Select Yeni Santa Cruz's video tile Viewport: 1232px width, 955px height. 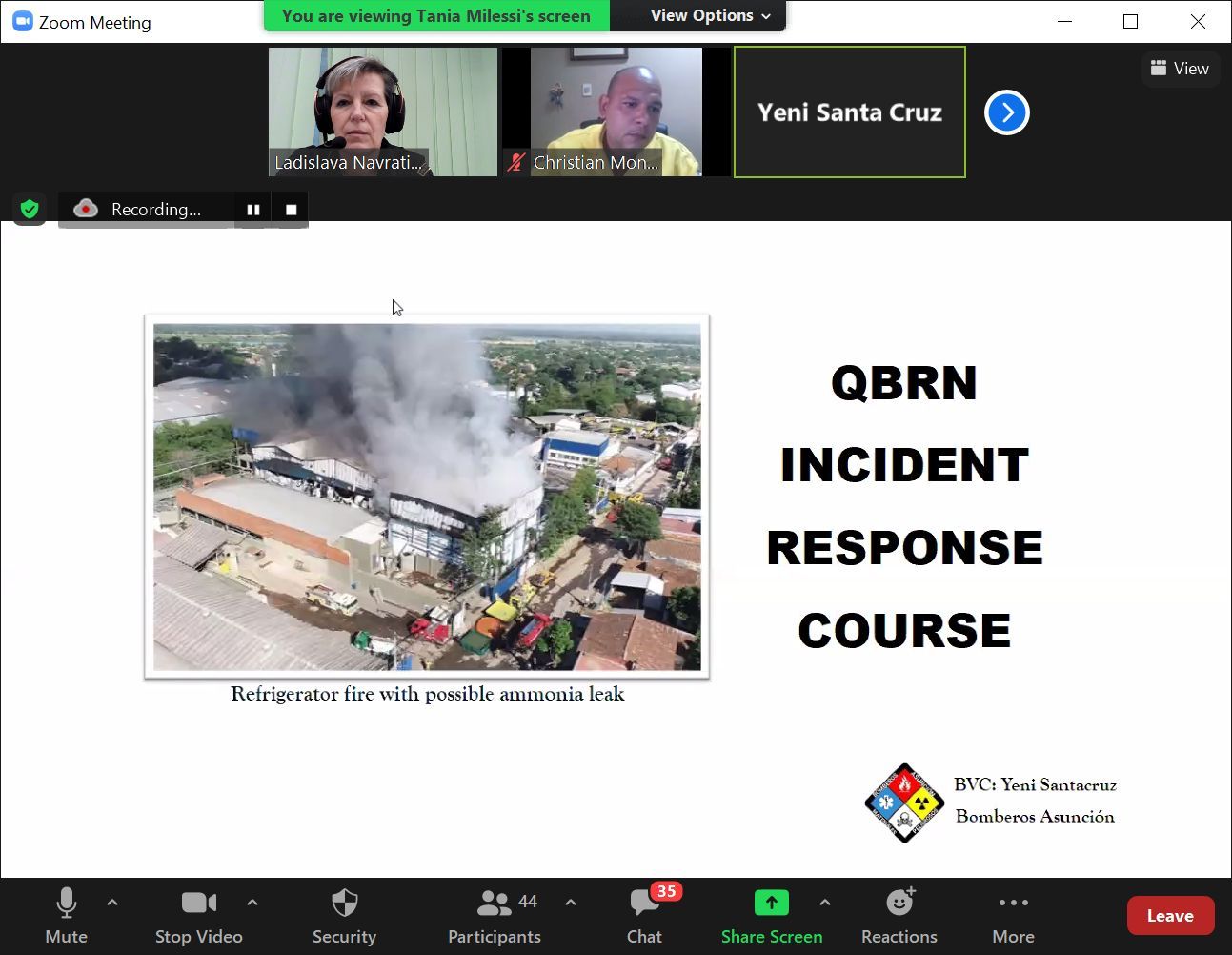click(x=849, y=112)
